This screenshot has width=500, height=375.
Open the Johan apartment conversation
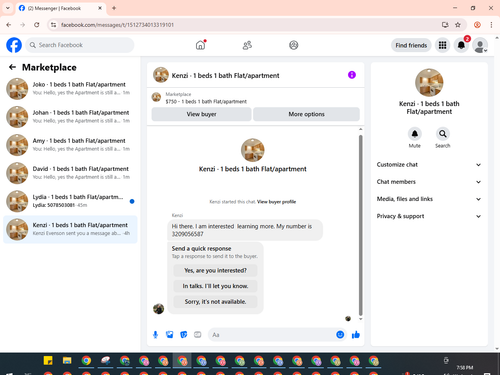(x=70, y=117)
